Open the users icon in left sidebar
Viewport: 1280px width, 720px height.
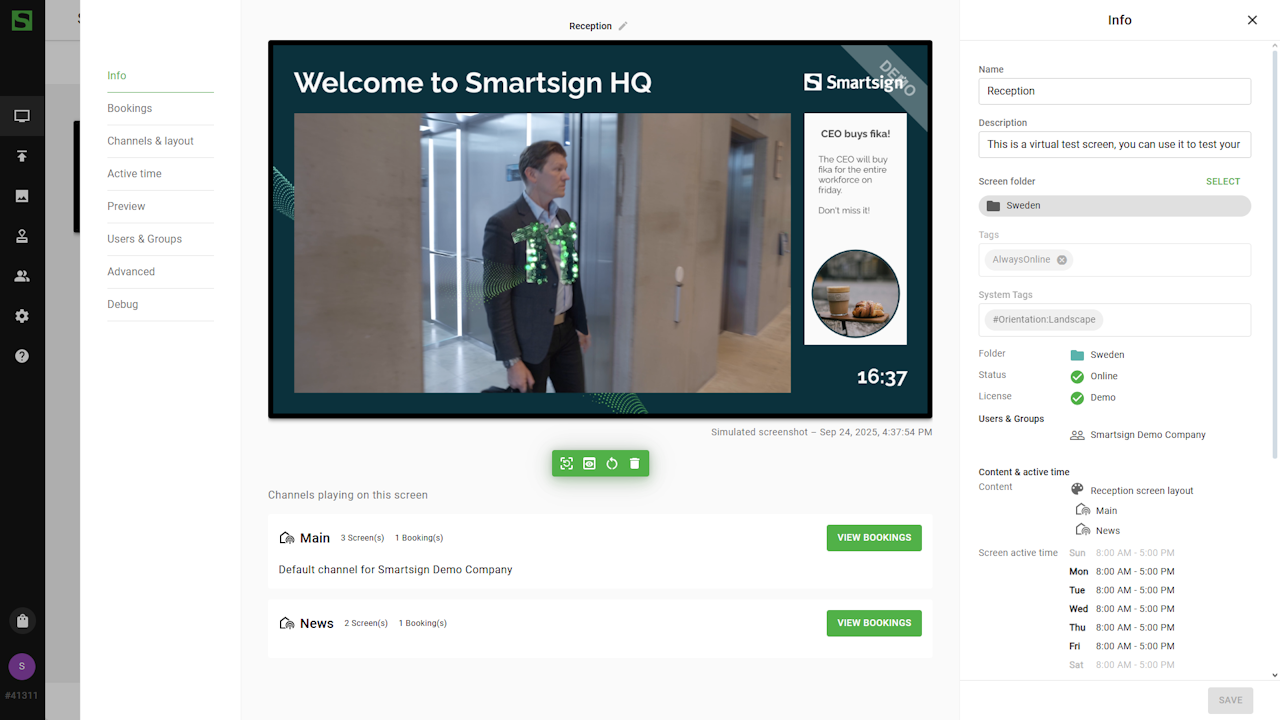tap(22, 276)
